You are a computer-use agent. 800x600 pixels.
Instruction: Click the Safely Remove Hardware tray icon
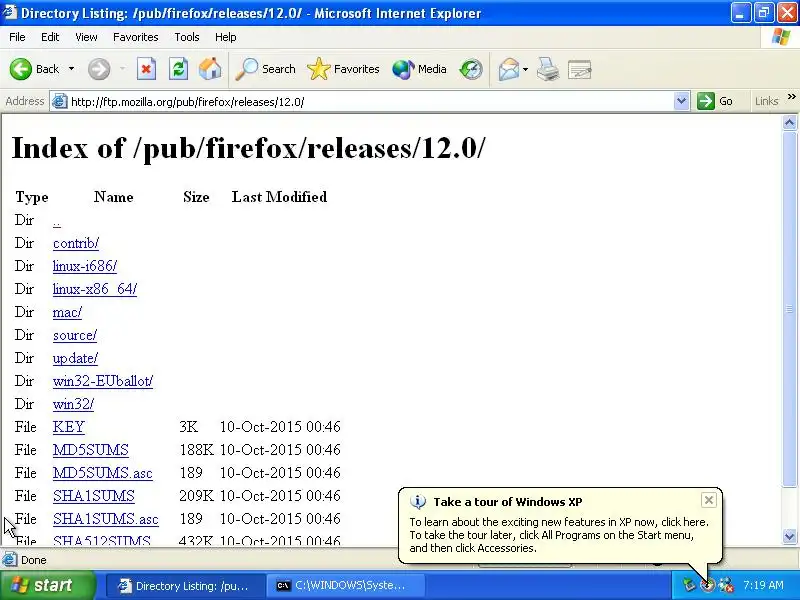[689, 585]
